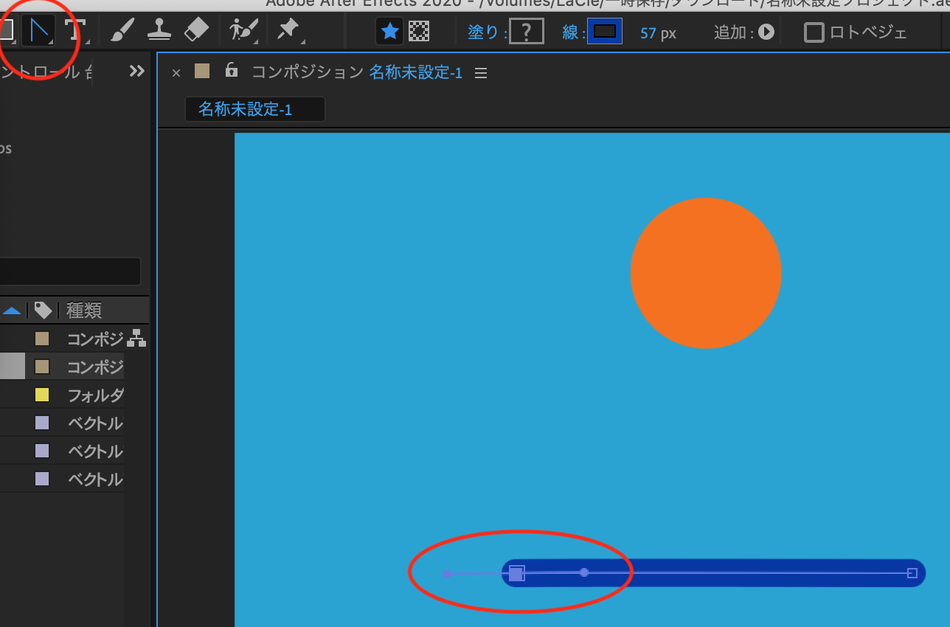Open stroke options via 線 label
This screenshot has height=627, width=950.
click(x=570, y=32)
